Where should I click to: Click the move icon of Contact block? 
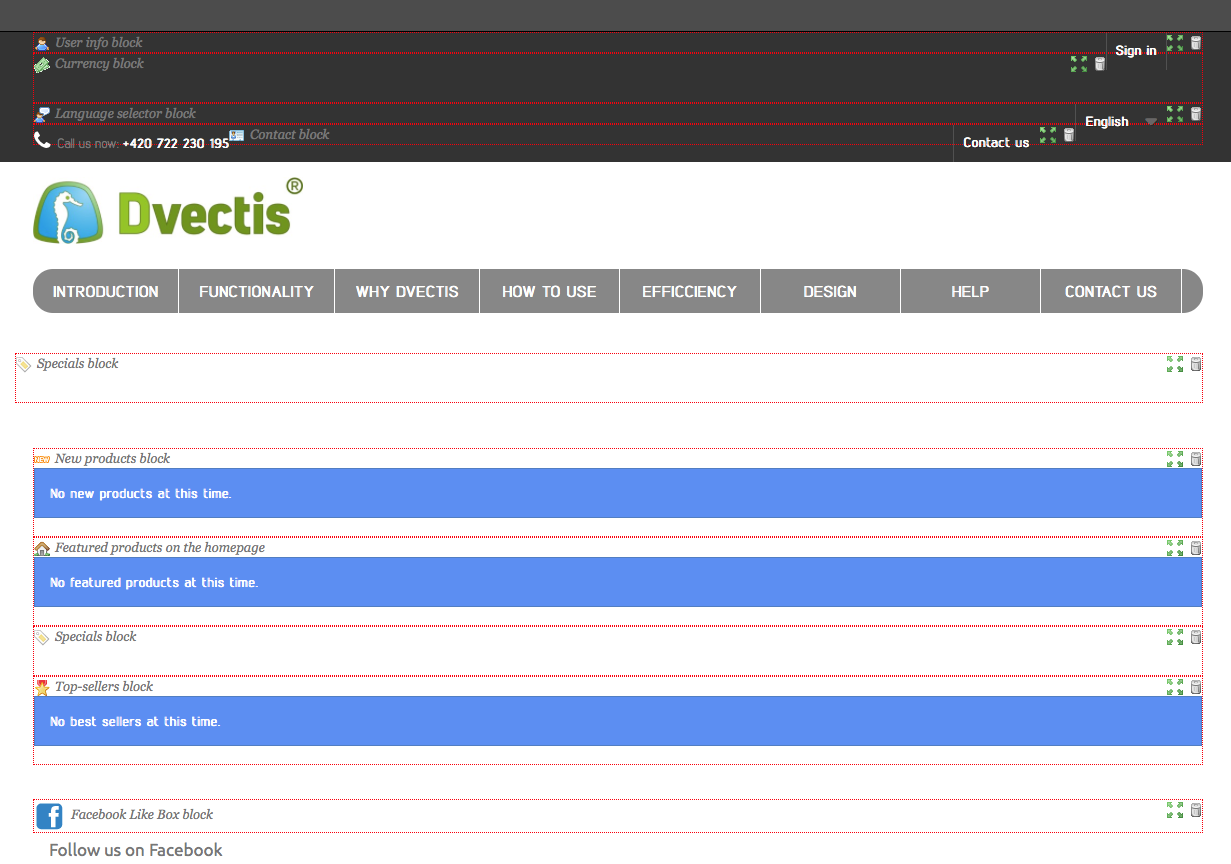[x=1048, y=135]
